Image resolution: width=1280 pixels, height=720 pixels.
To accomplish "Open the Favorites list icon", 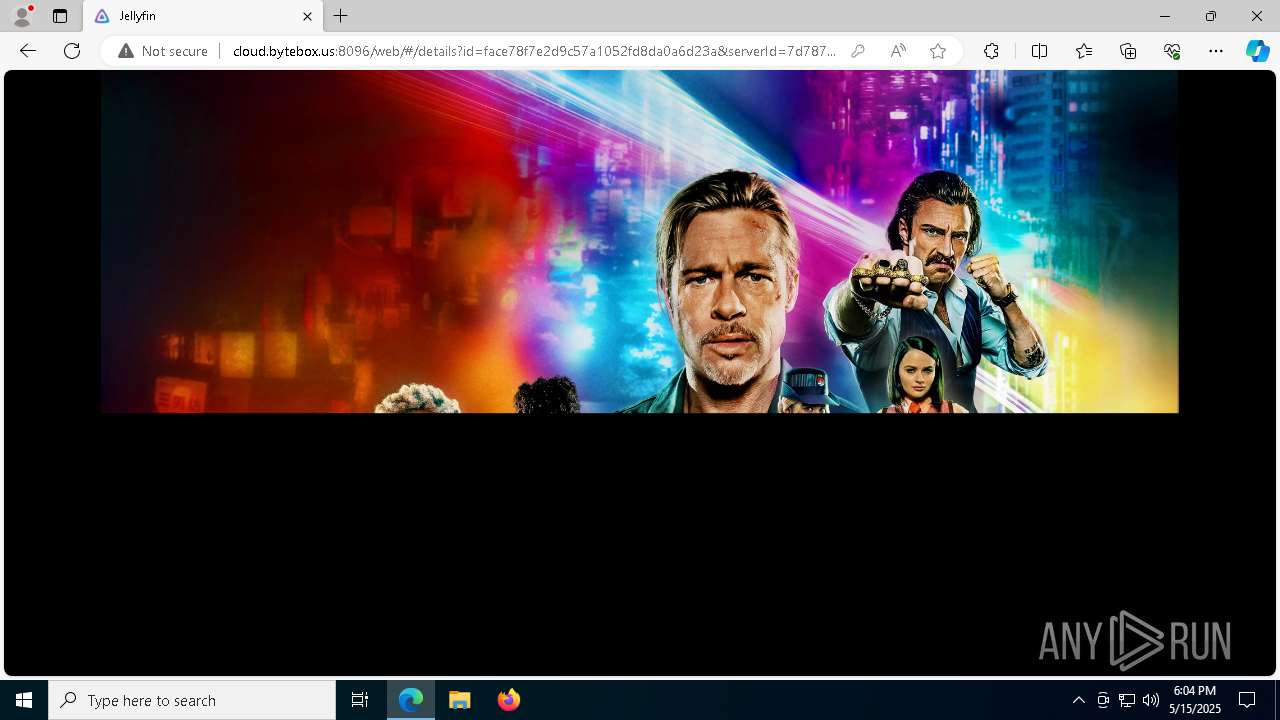I will pyautogui.click(x=1084, y=51).
